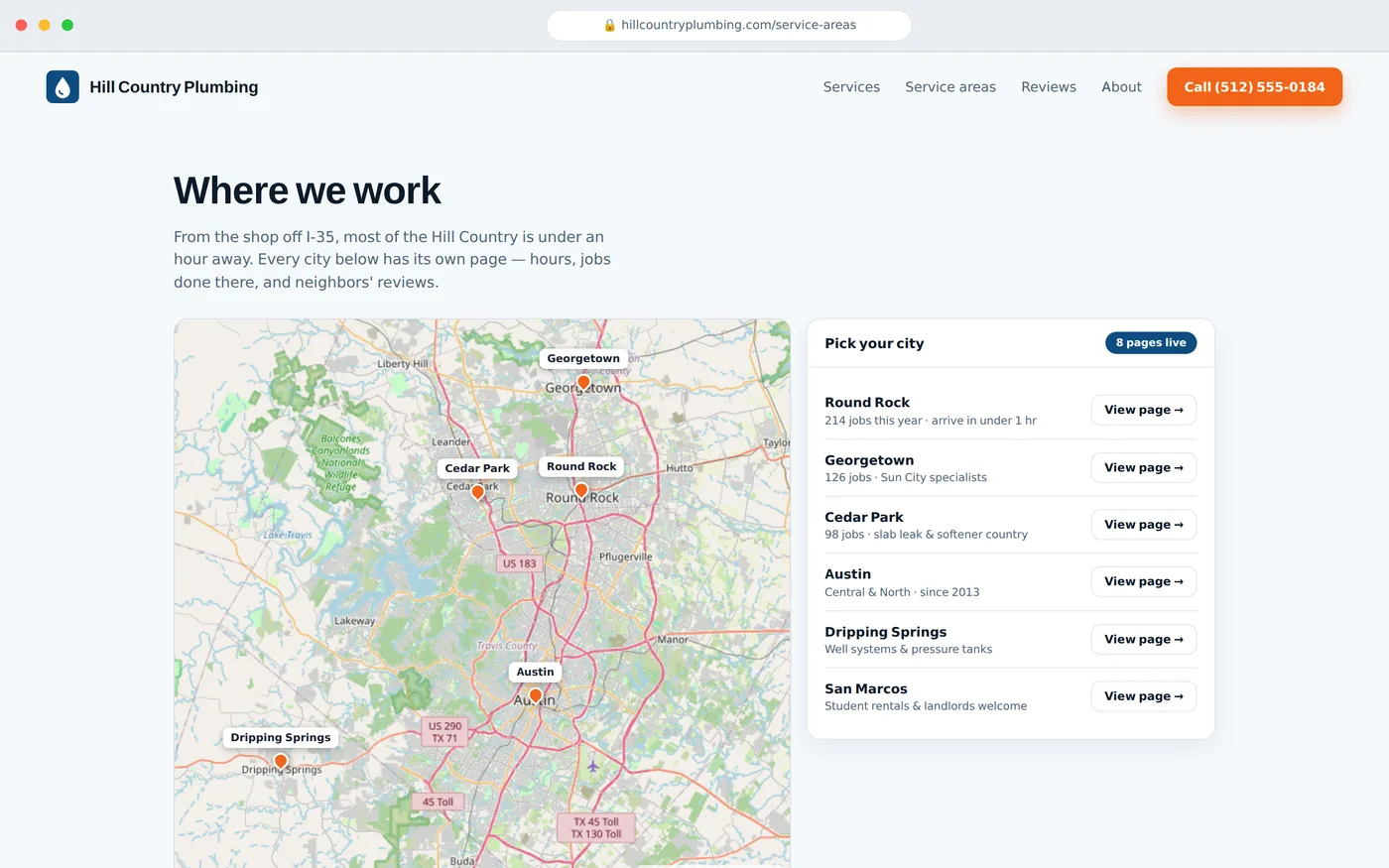Click the 'Manor' label on the map
The width and height of the screenshot is (1389, 868).
(x=672, y=640)
